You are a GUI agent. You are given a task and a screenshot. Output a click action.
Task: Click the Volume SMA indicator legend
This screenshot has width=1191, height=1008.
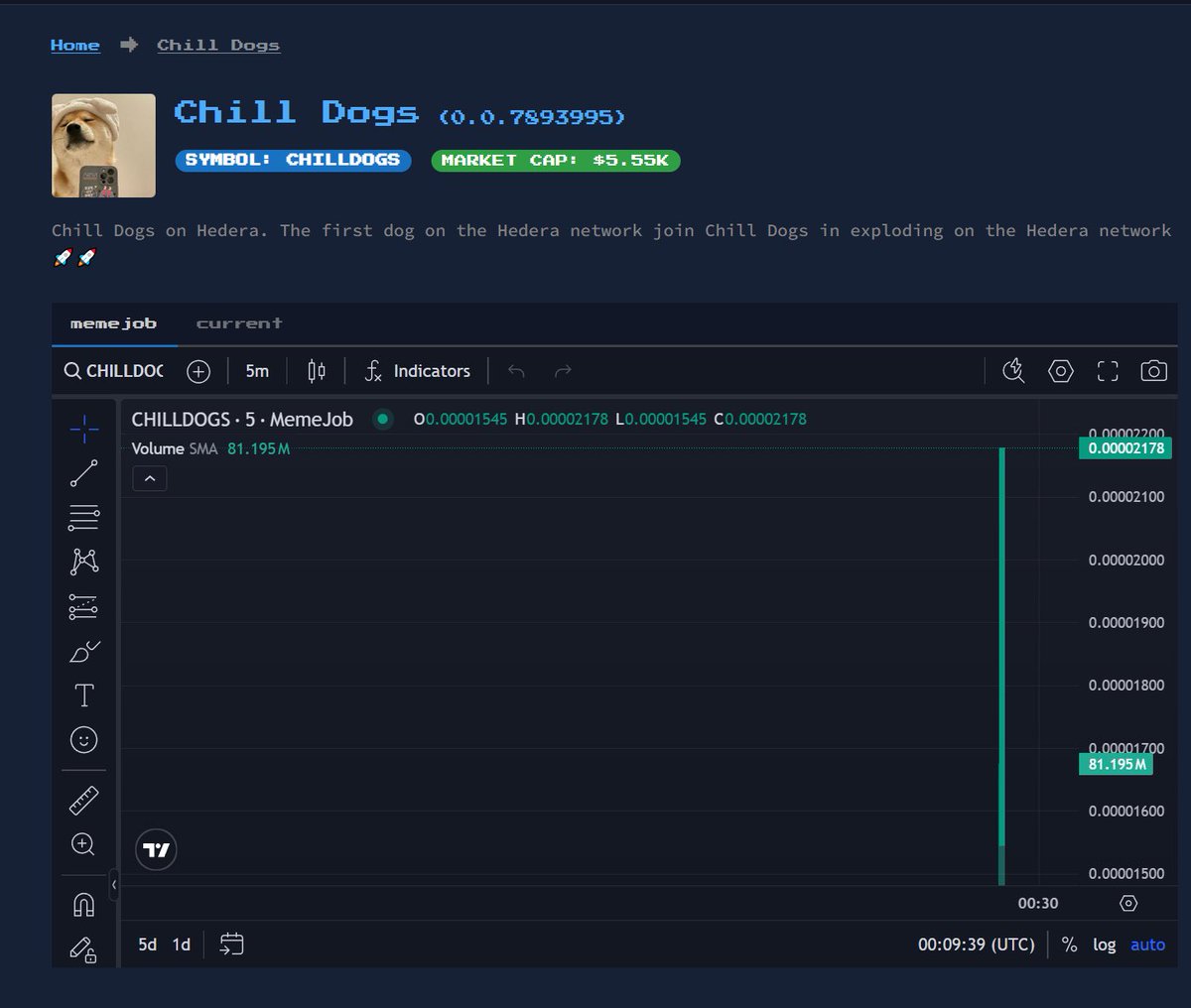click(x=210, y=448)
